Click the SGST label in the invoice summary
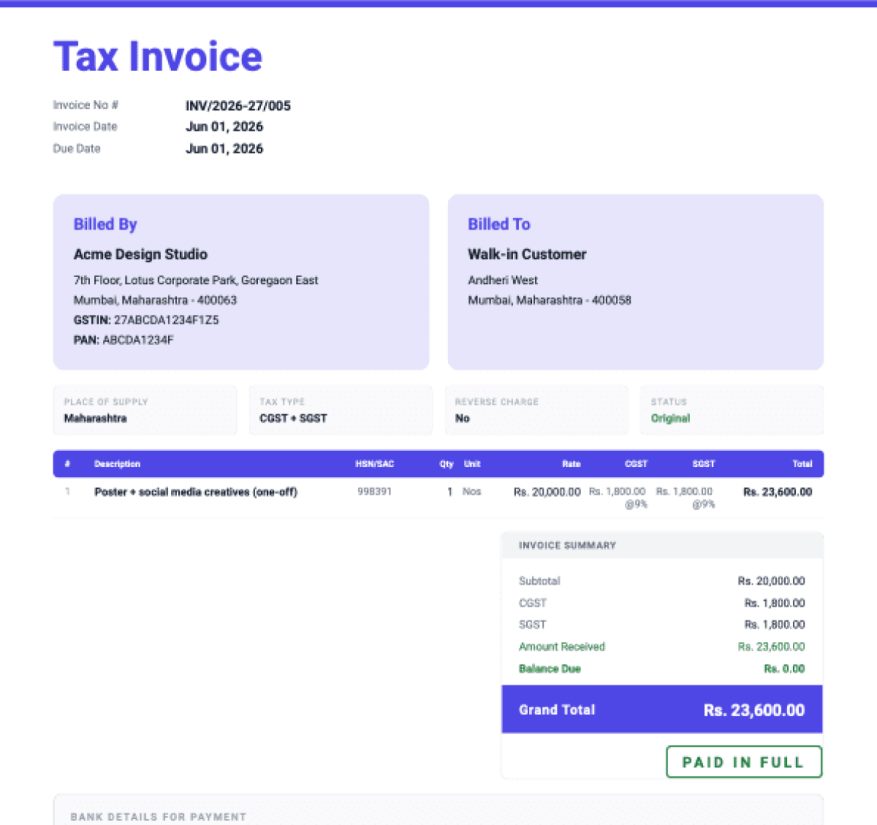877x825 pixels. 532,625
